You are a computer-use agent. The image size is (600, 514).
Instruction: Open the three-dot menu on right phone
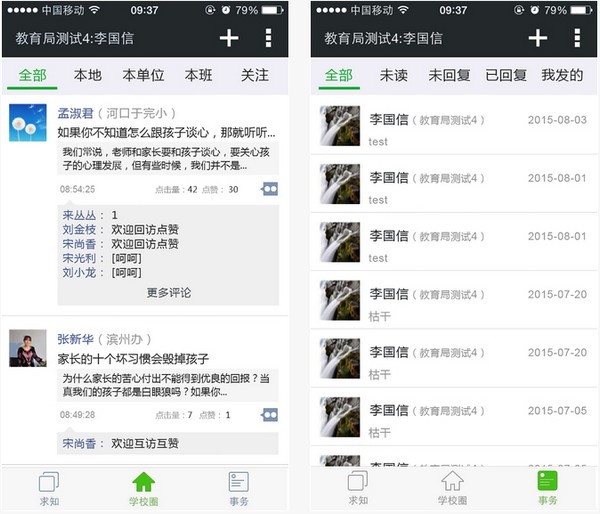pyautogui.click(x=577, y=38)
